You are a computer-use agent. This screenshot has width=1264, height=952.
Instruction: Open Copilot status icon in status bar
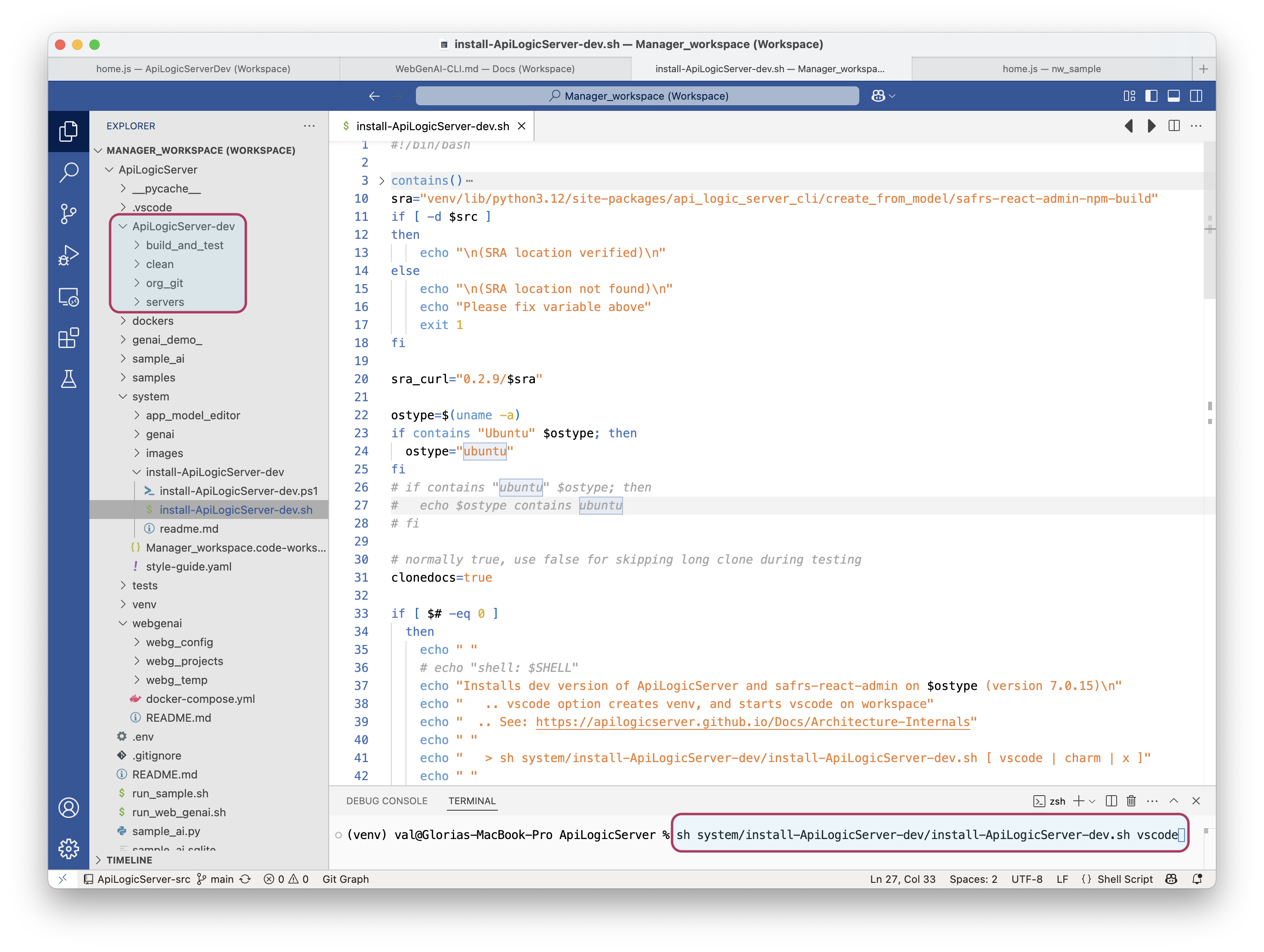(x=1171, y=879)
